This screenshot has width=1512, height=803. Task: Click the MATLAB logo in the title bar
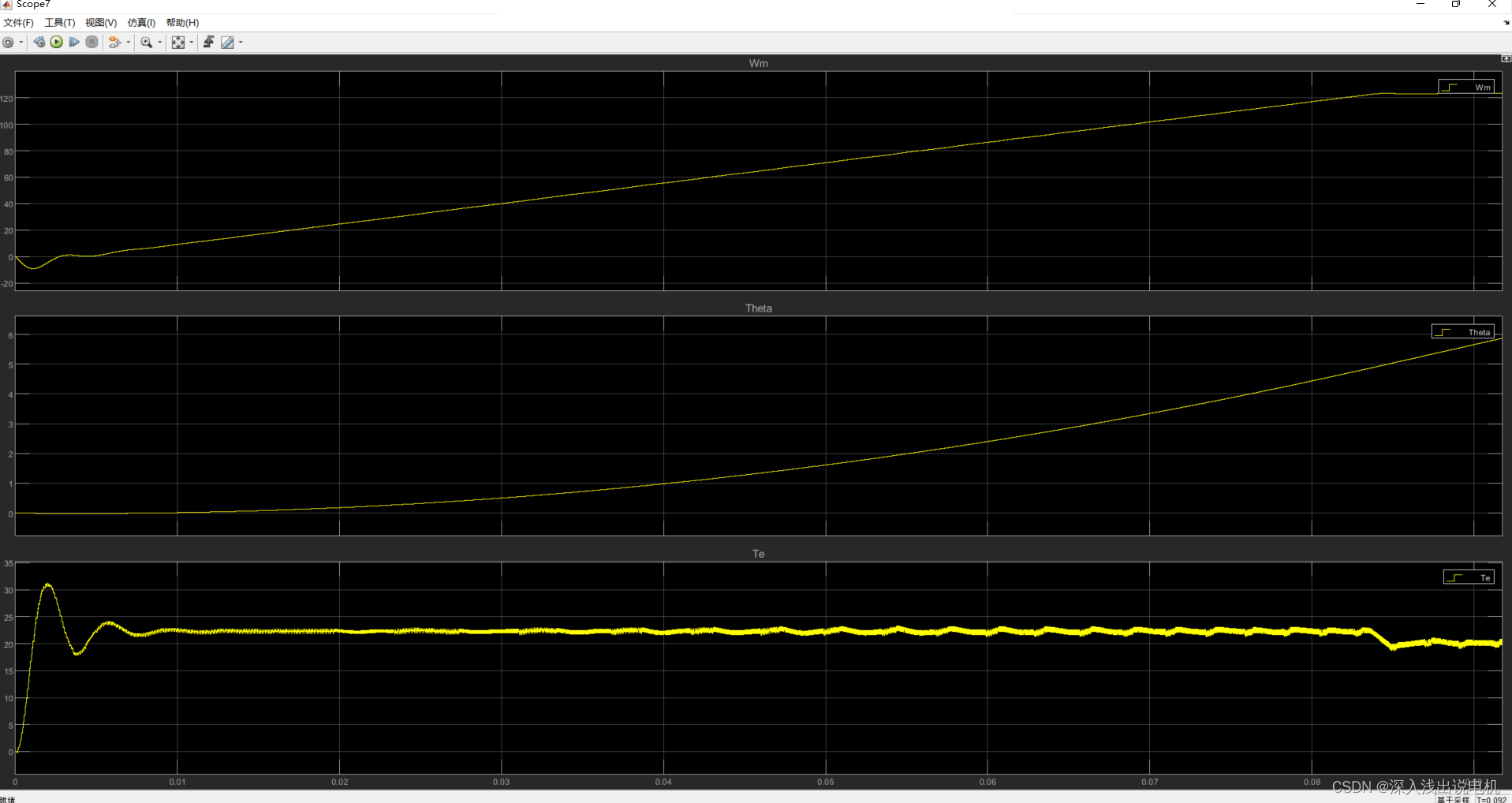pyautogui.click(x=6, y=5)
